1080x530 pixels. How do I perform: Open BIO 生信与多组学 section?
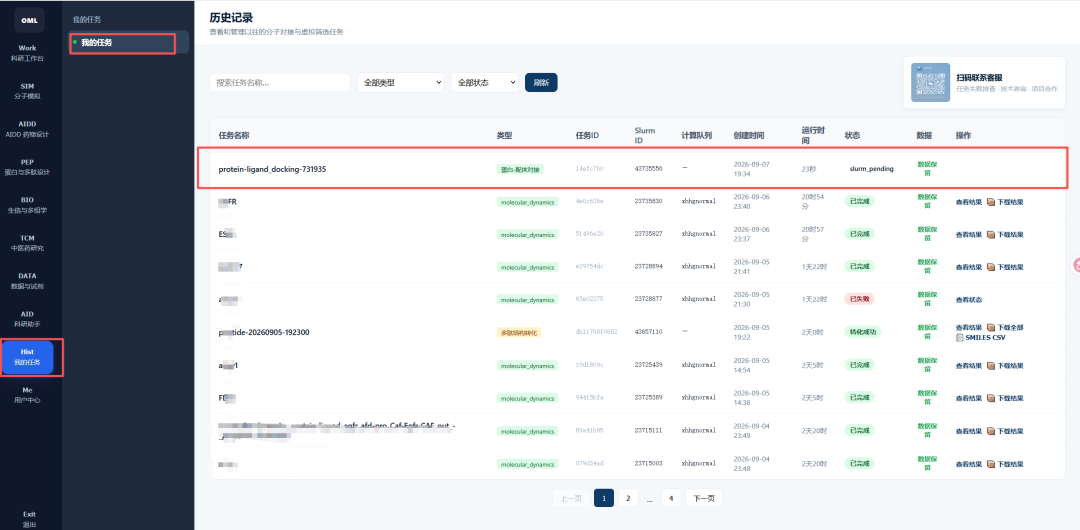point(28,205)
